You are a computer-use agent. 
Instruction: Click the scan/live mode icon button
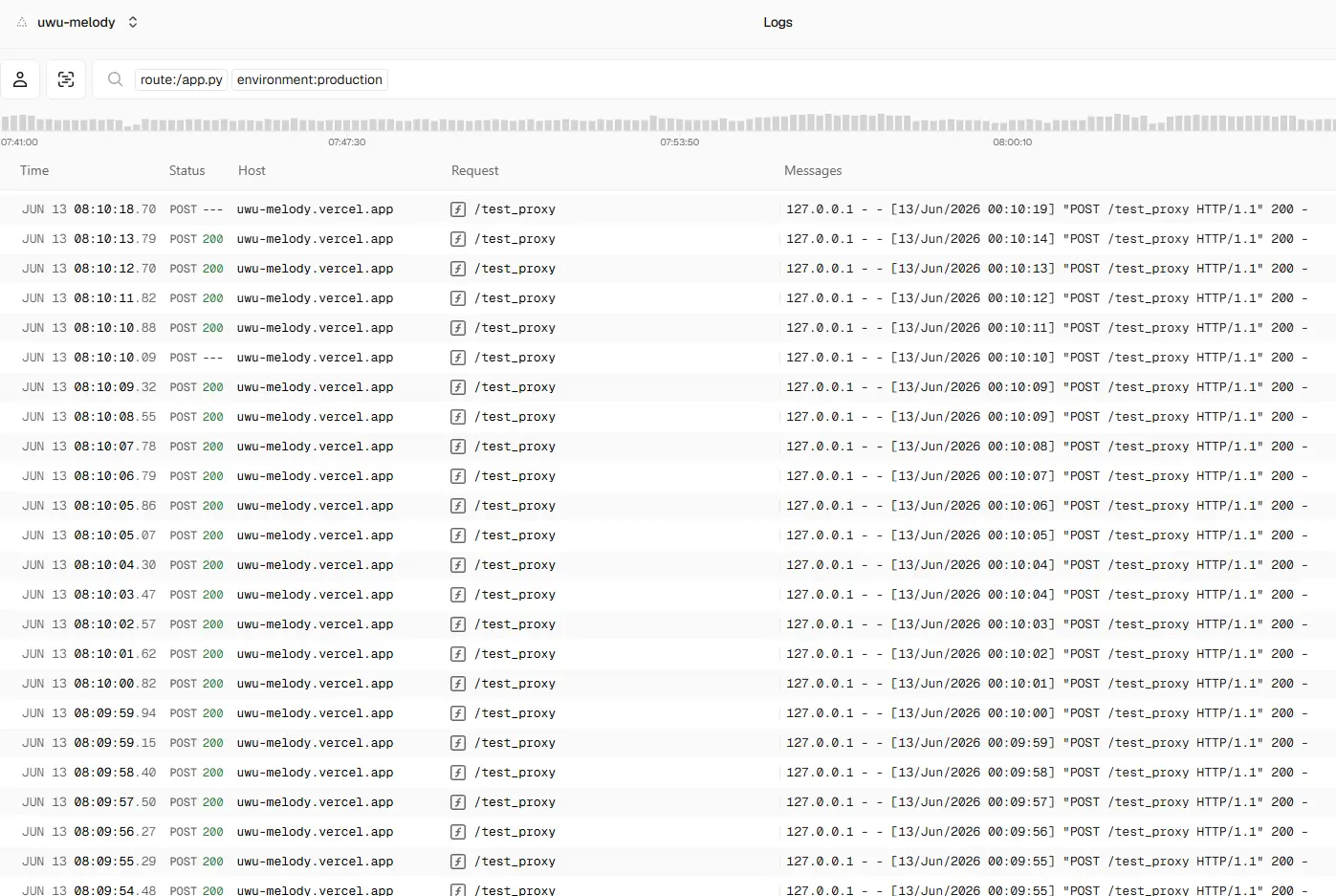[x=66, y=79]
